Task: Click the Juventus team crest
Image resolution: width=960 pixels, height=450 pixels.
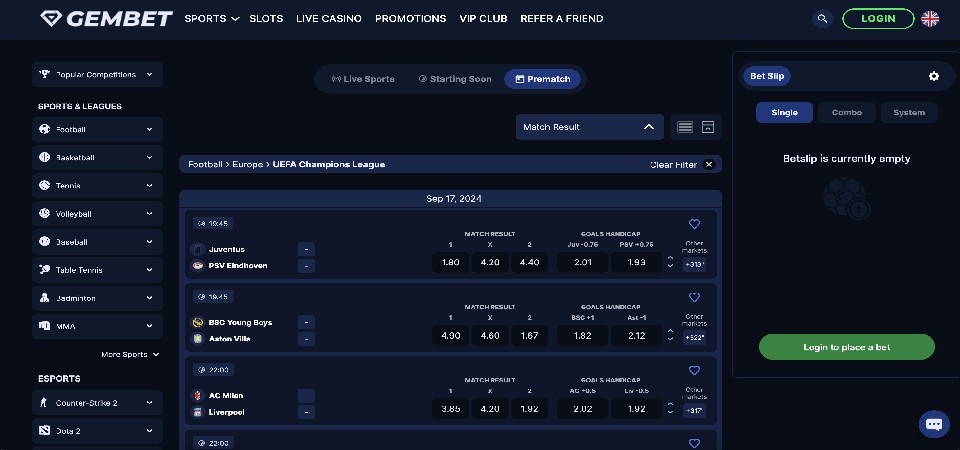Action: pyautogui.click(x=198, y=249)
